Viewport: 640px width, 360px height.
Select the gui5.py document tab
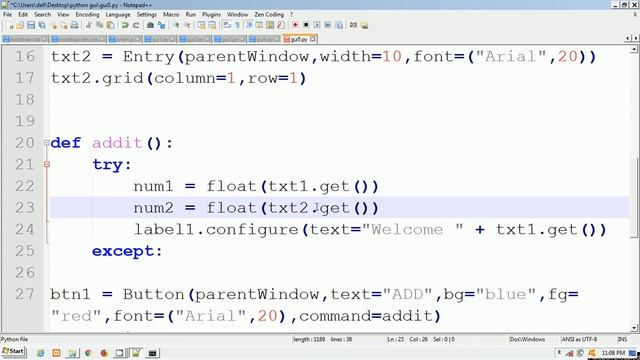[299, 39]
